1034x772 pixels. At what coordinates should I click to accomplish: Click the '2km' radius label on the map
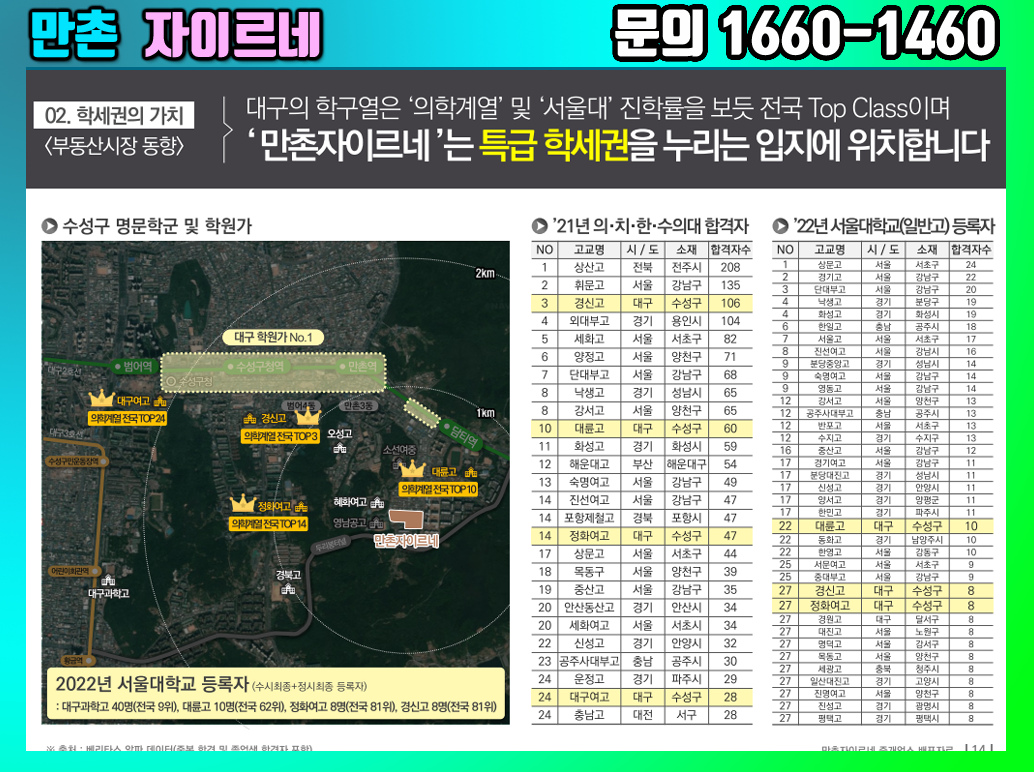pyautogui.click(x=485, y=273)
